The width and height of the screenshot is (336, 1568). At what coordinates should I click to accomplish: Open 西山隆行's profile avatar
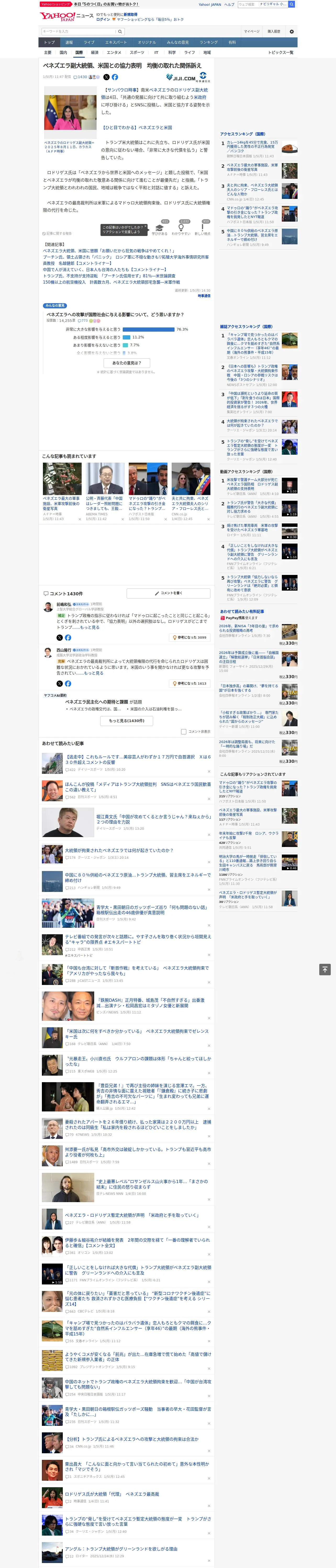click(48, 652)
